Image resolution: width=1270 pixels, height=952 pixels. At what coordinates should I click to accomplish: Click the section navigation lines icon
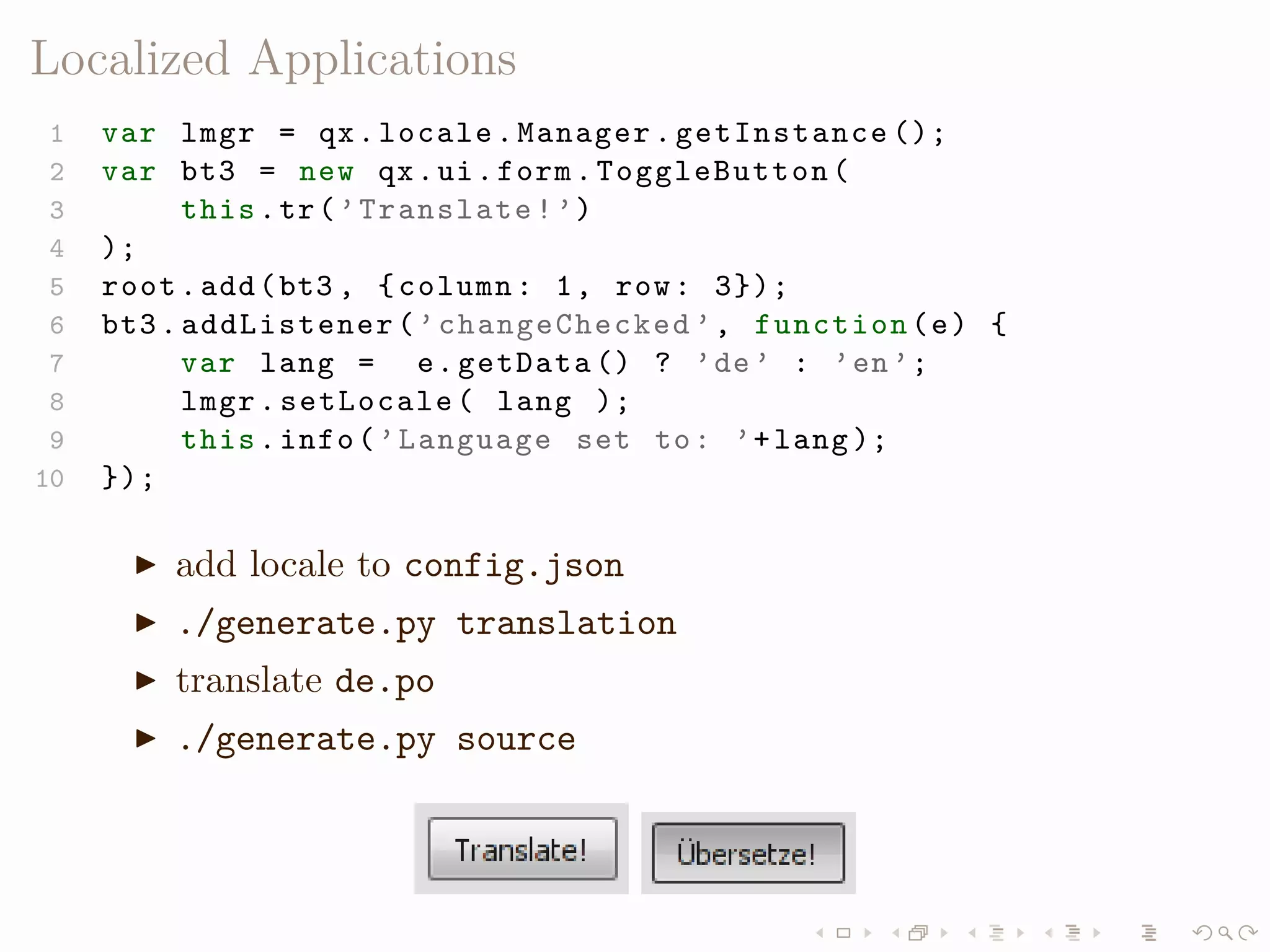(1073, 933)
